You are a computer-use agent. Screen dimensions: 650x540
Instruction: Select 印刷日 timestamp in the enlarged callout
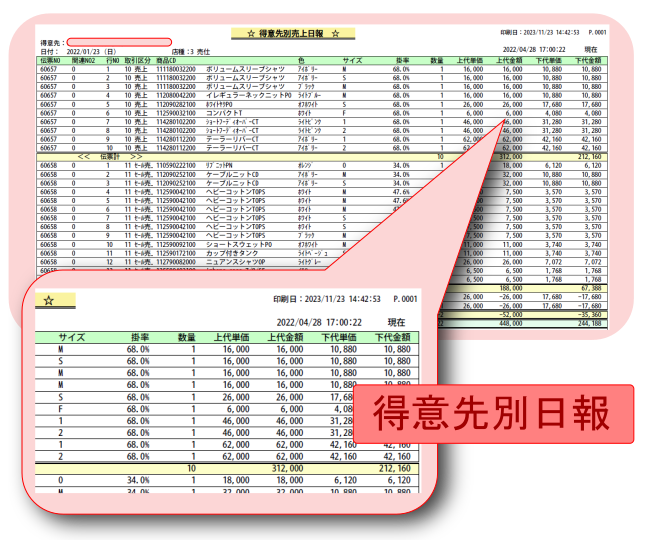327,299
